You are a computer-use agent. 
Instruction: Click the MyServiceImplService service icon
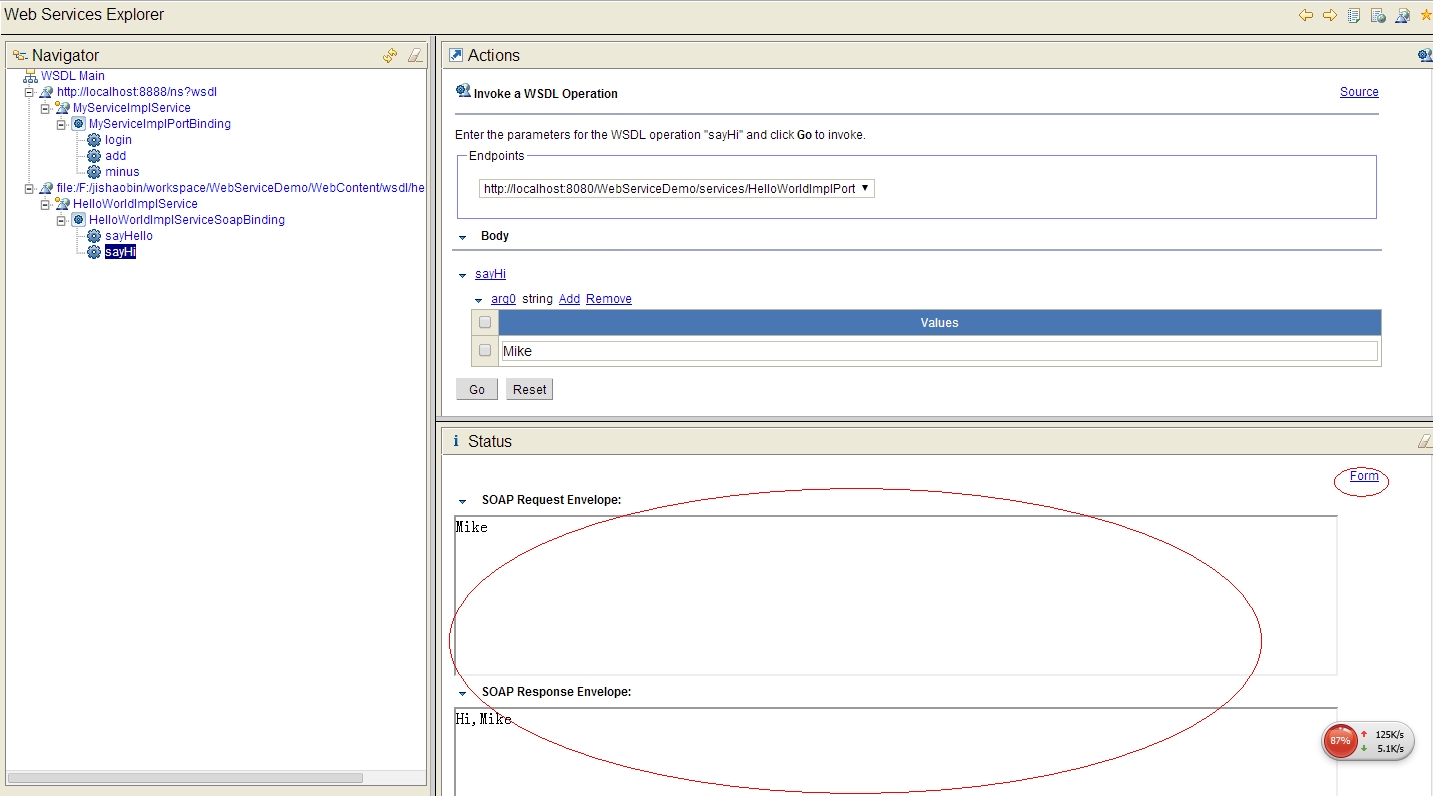(62, 108)
